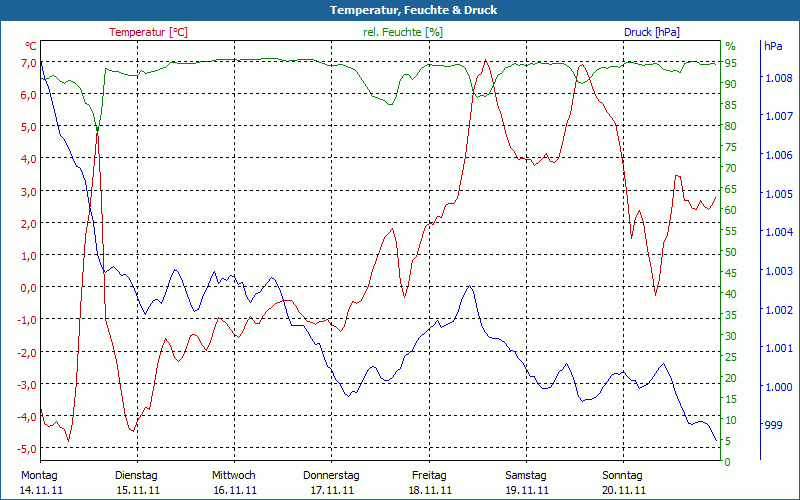Click the '0,0' temperature axis value
Image resolution: width=800 pixels, height=500 pixels.
tap(28, 288)
